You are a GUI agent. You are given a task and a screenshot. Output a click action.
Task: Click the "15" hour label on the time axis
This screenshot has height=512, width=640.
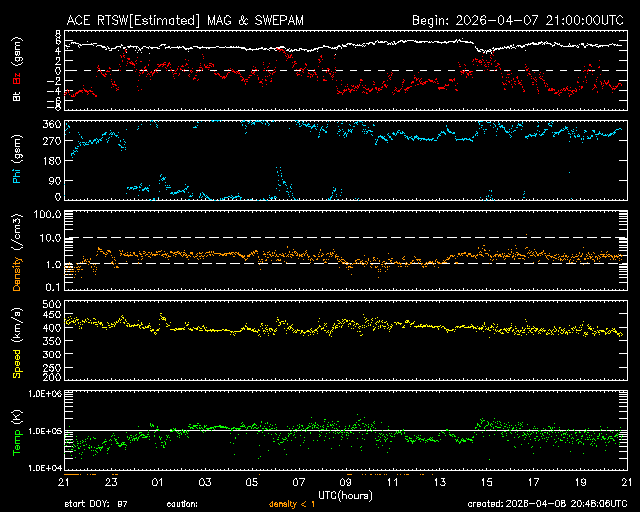pyautogui.click(x=487, y=483)
